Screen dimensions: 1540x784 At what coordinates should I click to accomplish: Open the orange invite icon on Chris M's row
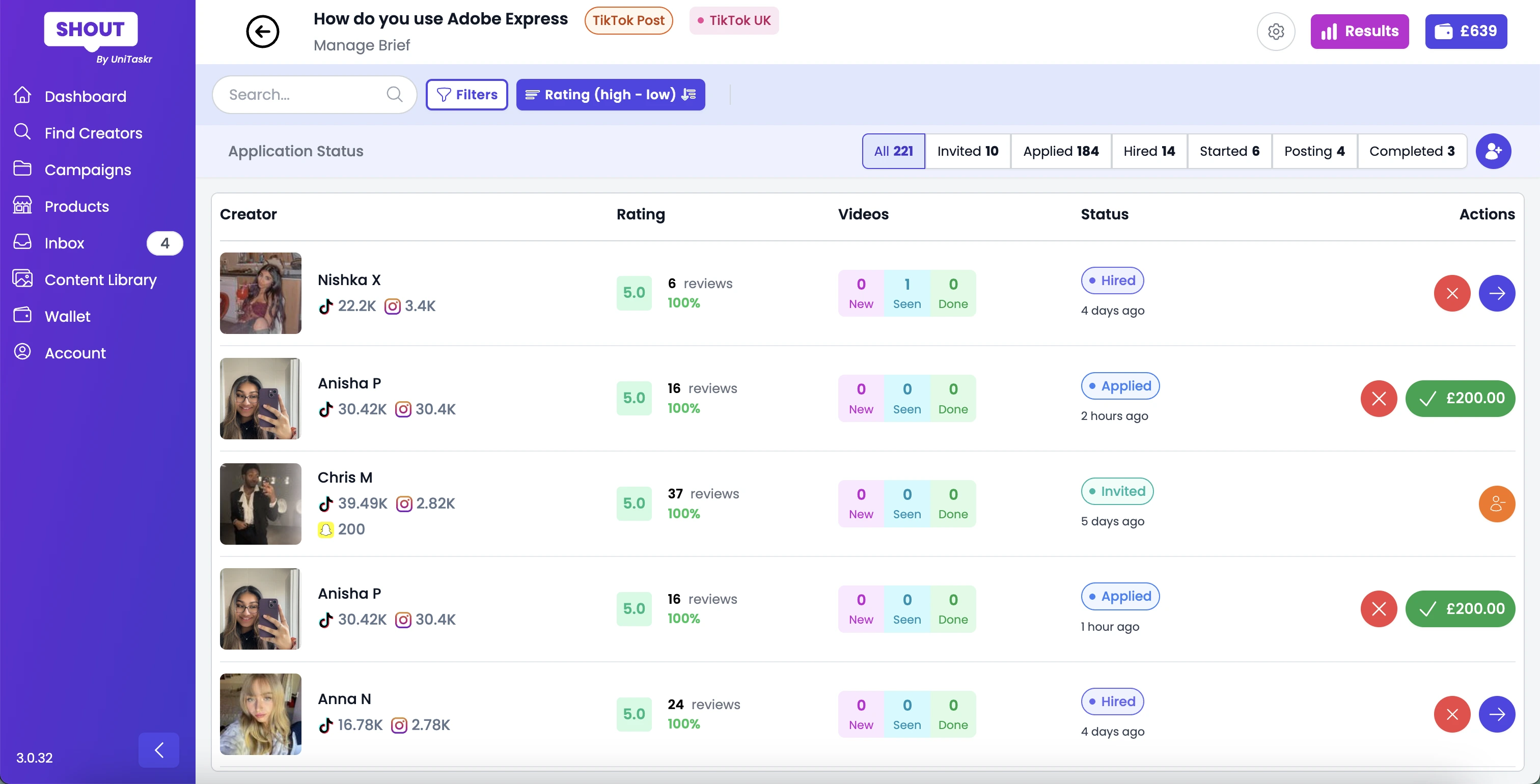tap(1497, 503)
